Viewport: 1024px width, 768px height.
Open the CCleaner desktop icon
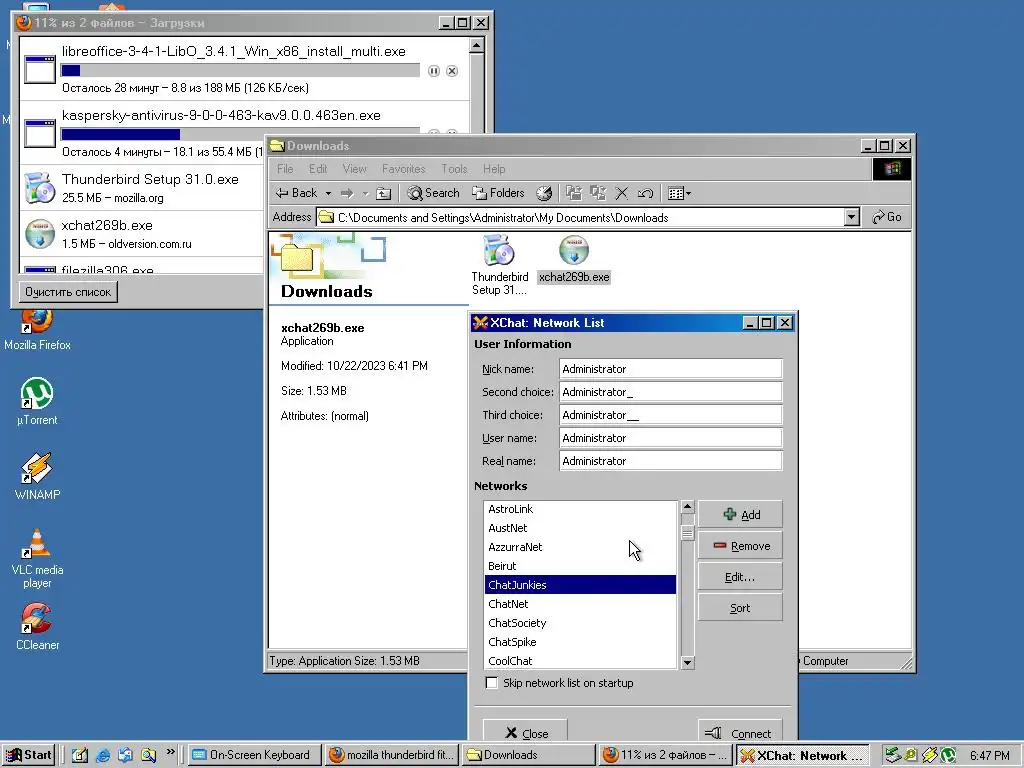37,627
